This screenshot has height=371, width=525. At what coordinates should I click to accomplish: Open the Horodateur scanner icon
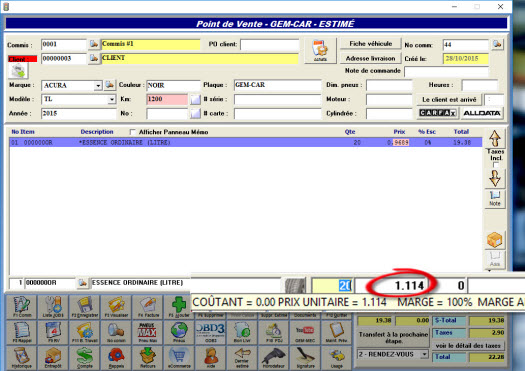click(274, 357)
